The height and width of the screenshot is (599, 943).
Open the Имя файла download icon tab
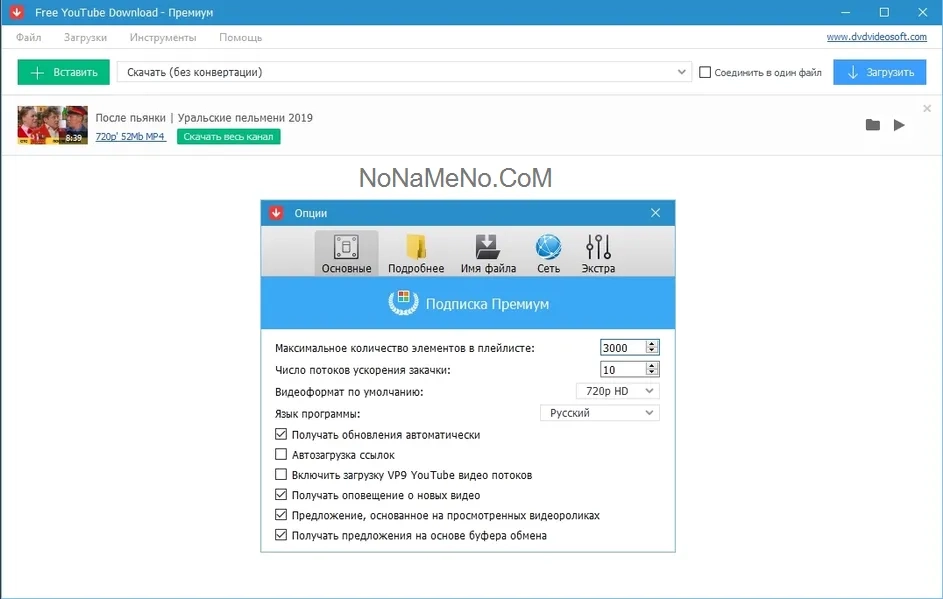tap(488, 253)
